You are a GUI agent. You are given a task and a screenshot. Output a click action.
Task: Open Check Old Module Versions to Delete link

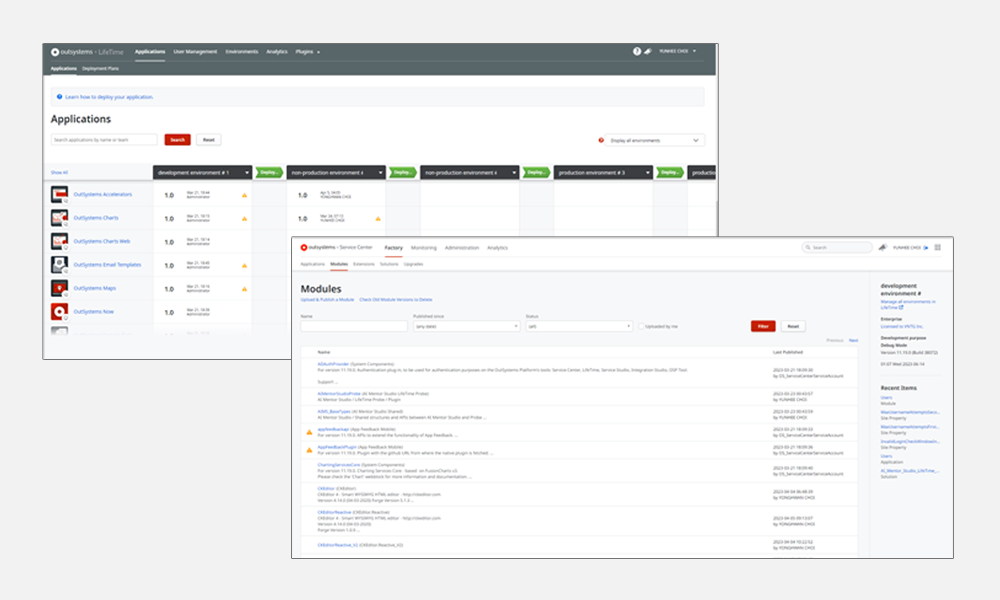[x=395, y=300]
